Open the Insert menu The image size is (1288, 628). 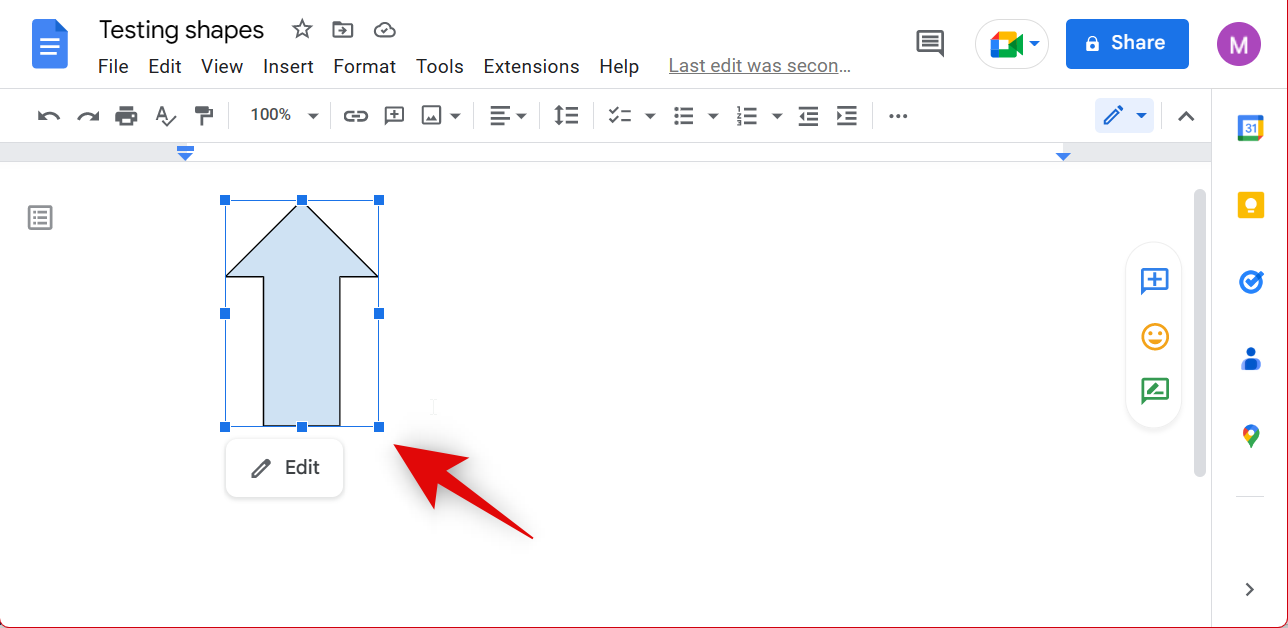pos(288,67)
